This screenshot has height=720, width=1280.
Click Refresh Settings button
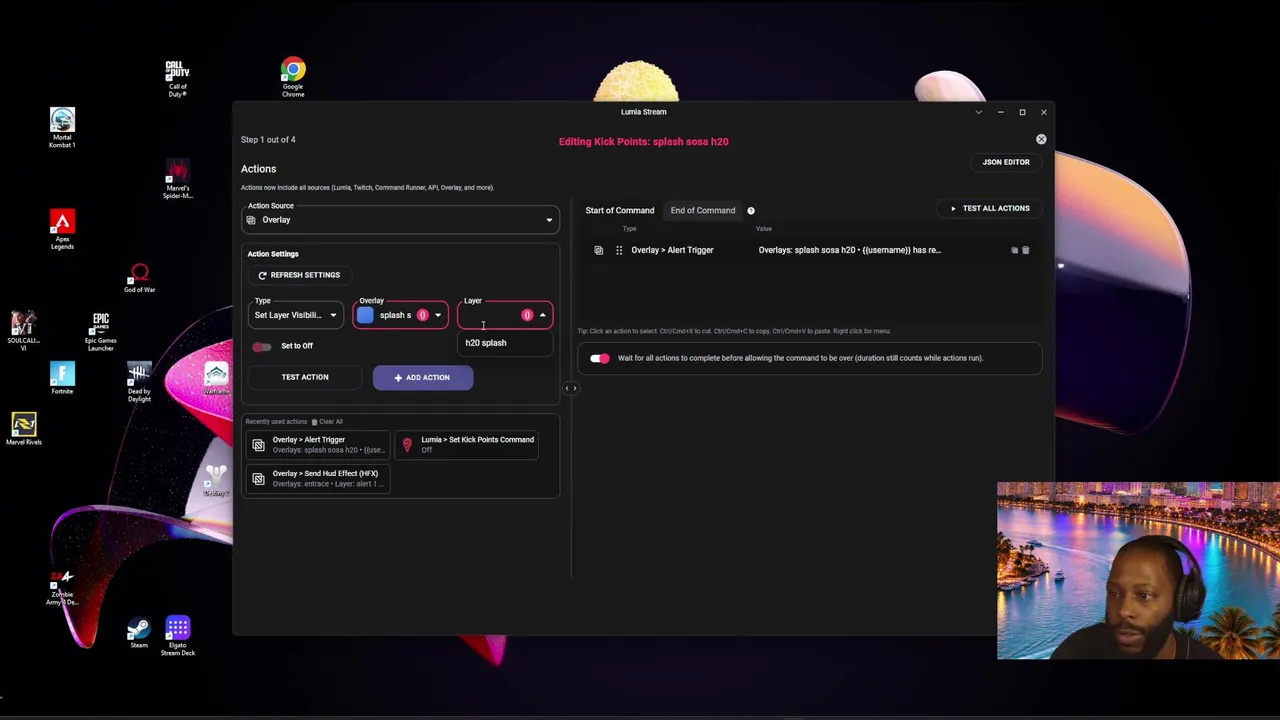299,275
